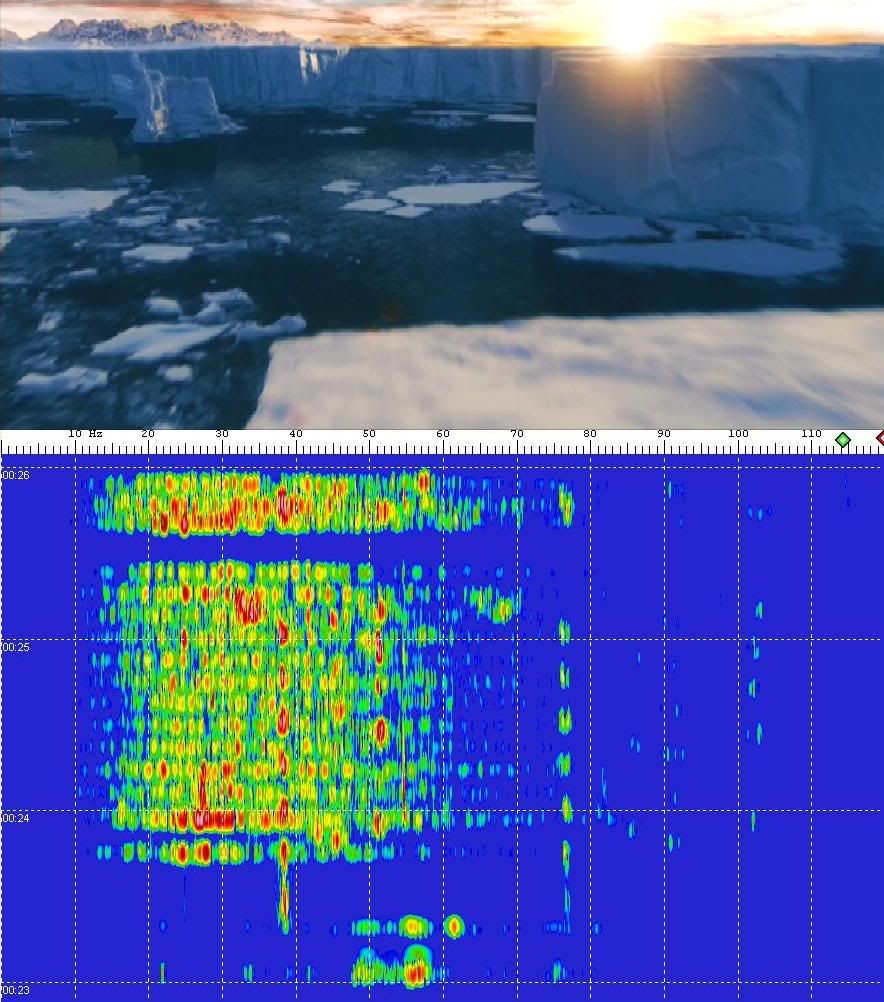884x1002 pixels.
Task: Click the 60 mark on frequency ruler
Action: tap(443, 434)
